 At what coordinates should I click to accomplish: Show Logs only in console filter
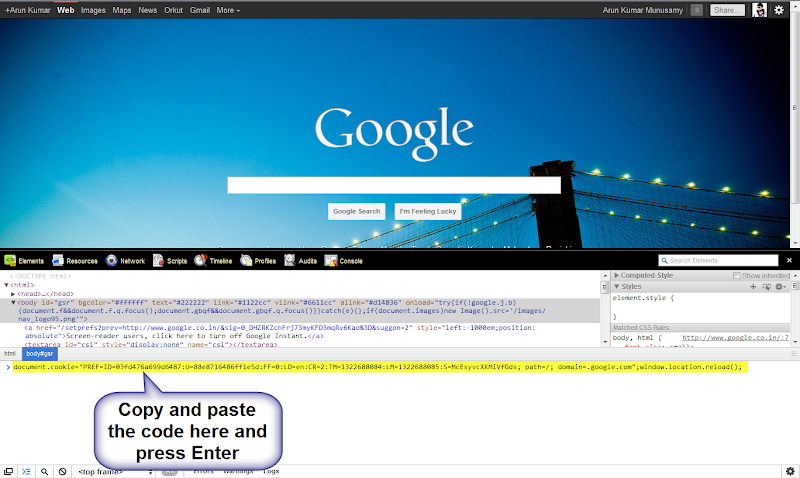pyautogui.click(x=271, y=471)
